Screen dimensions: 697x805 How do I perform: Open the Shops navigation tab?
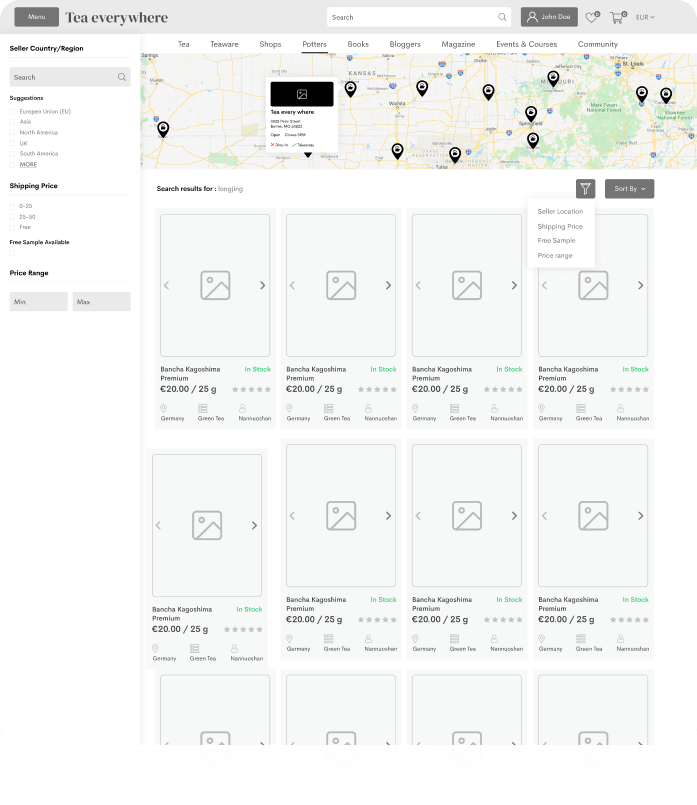[x=270, y=44]
